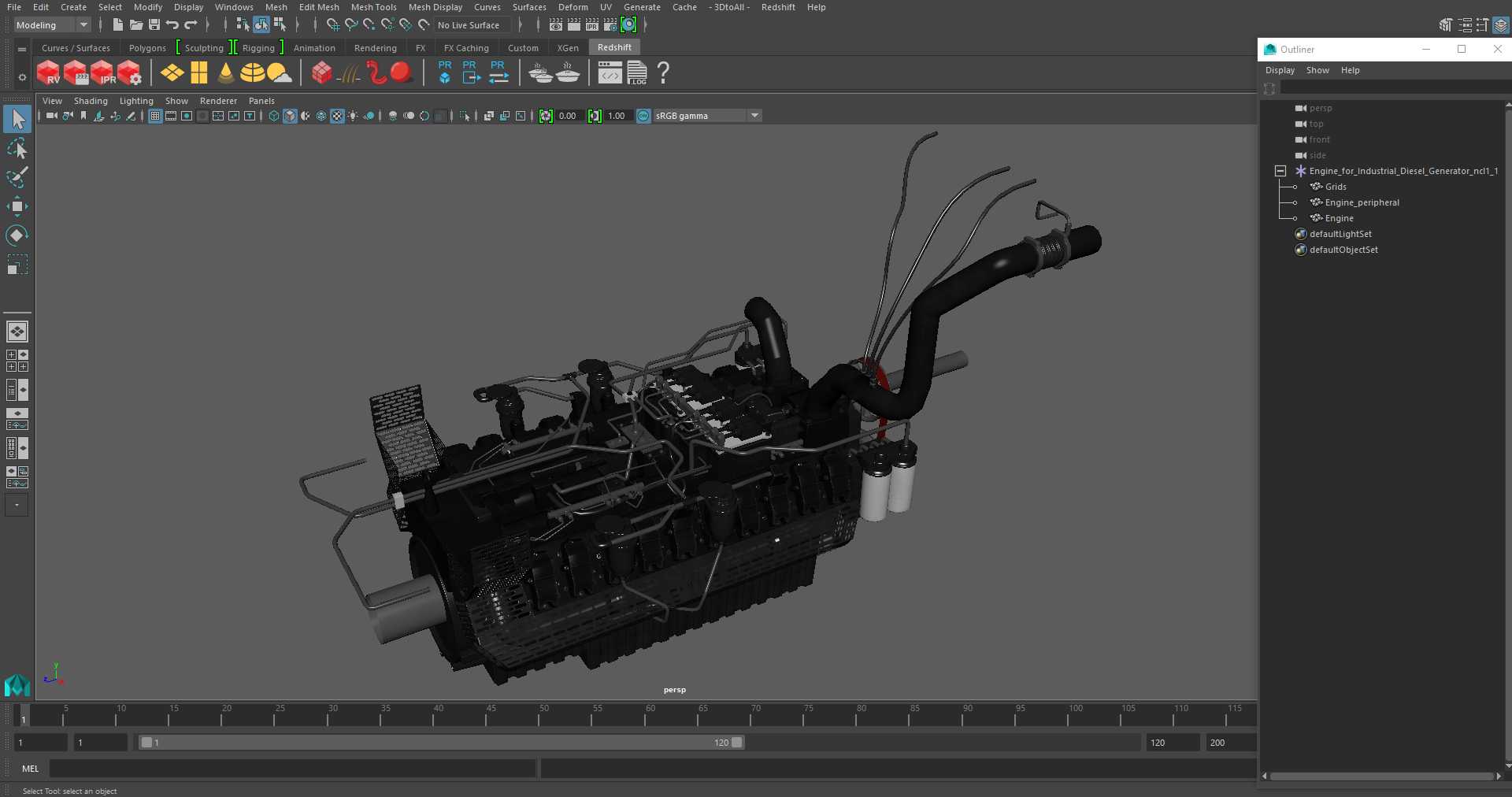Select Engine_peripheral in the Outliner
The image size is (1512, 797).
pos(1362,202)
